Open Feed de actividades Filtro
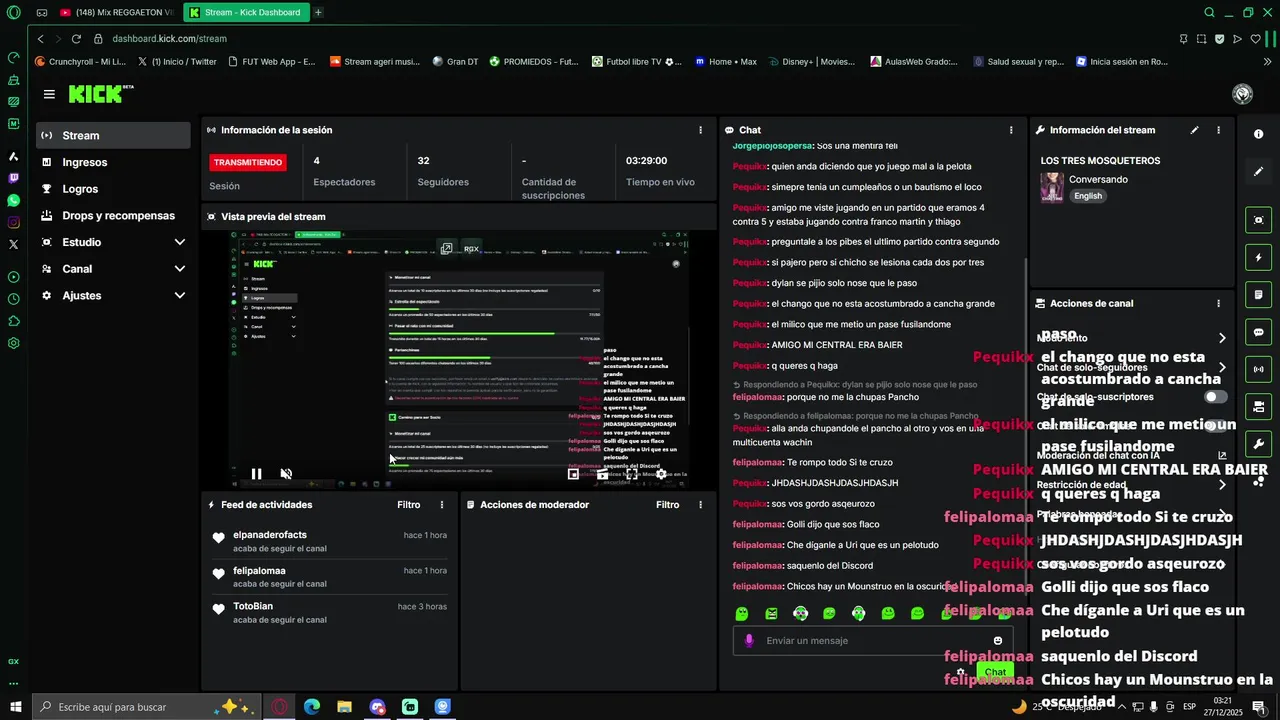This screenshot has height=720, width=1280. point(409,505)
